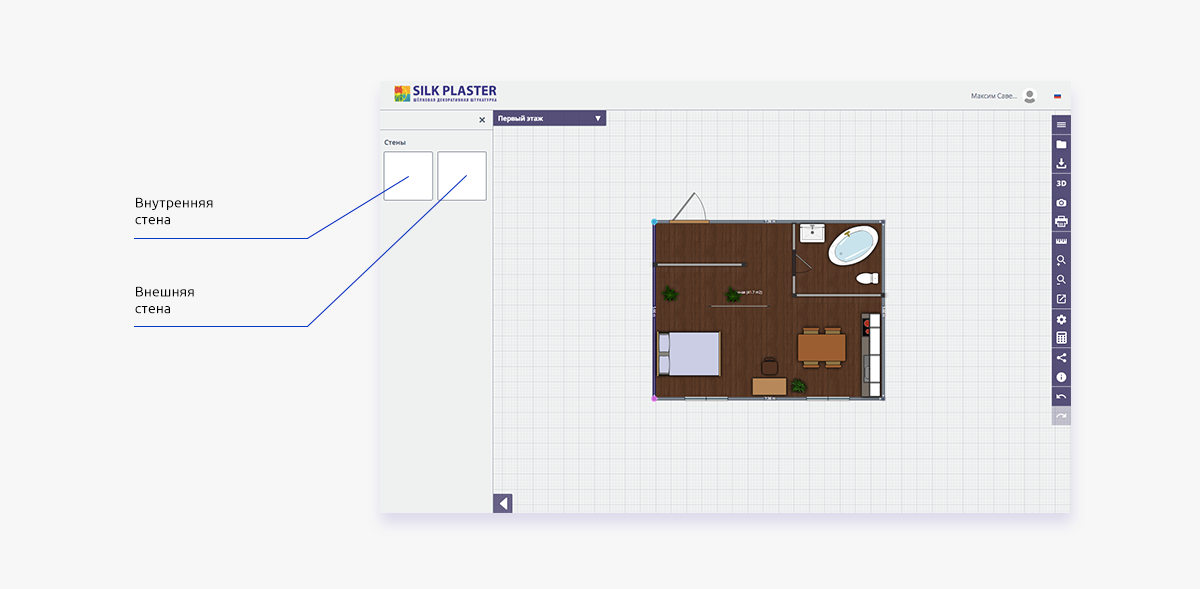Take a snapshot with the camera icon

coord(1061,202)
